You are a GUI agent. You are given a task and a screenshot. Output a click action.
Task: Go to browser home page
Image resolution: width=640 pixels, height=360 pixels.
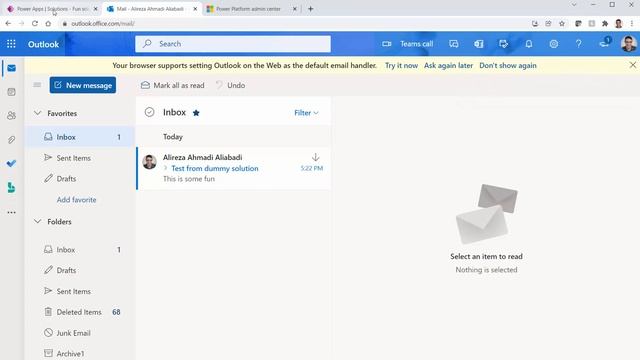tap(48, 24)
